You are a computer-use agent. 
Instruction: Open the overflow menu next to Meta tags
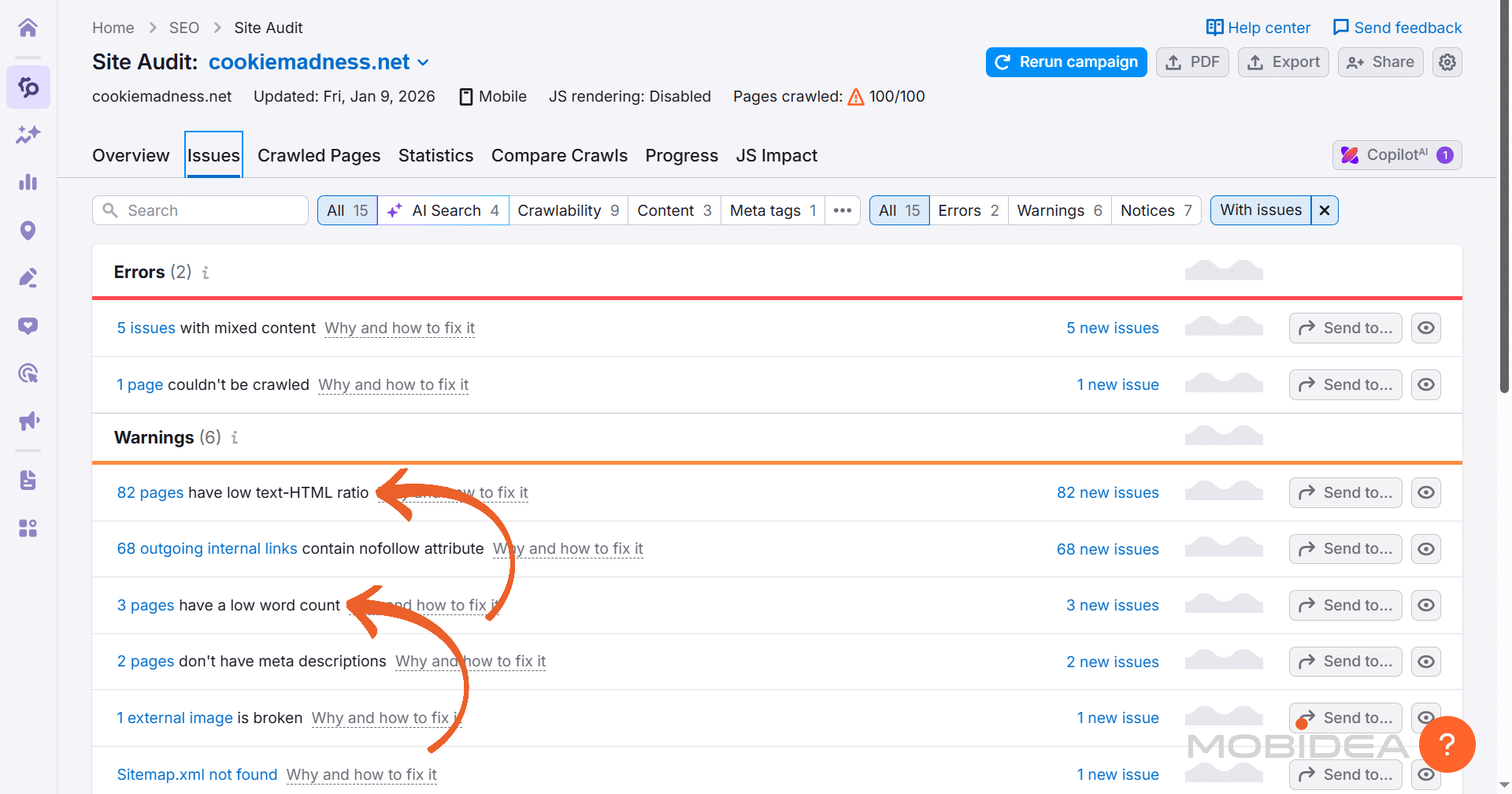coord(842,210)
